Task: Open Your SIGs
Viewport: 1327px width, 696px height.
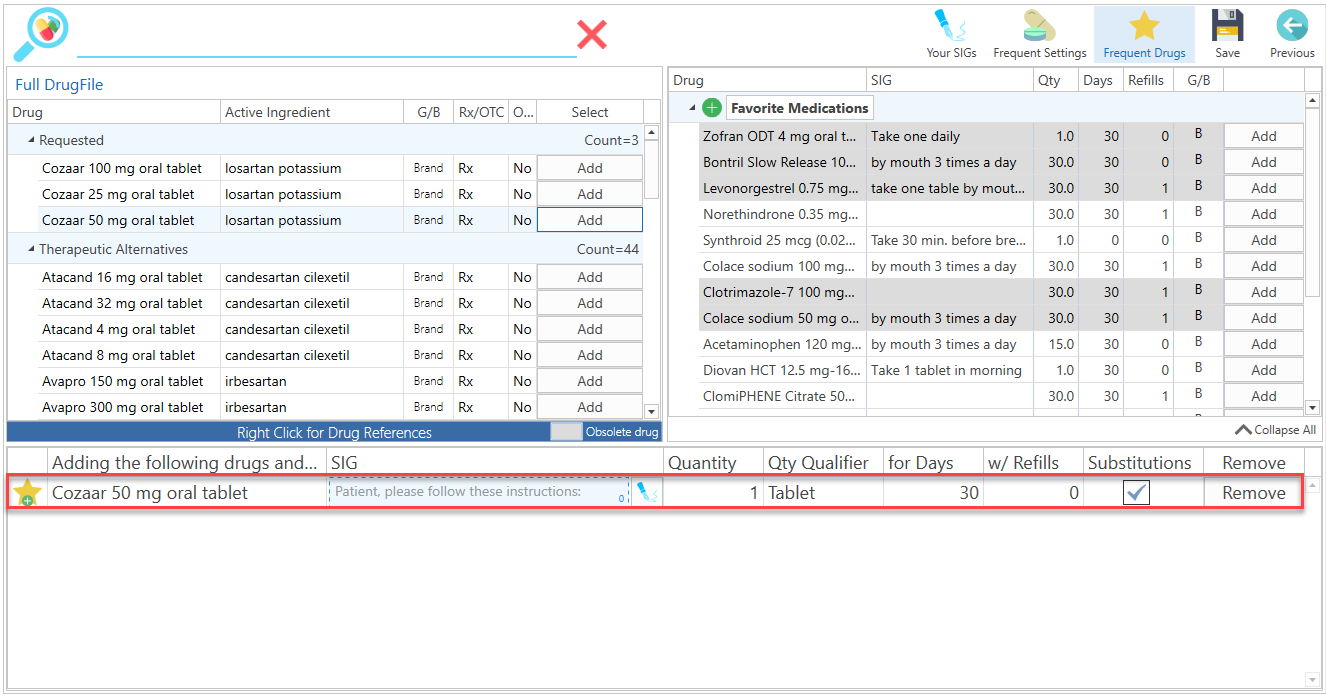Action: [951, 34]
